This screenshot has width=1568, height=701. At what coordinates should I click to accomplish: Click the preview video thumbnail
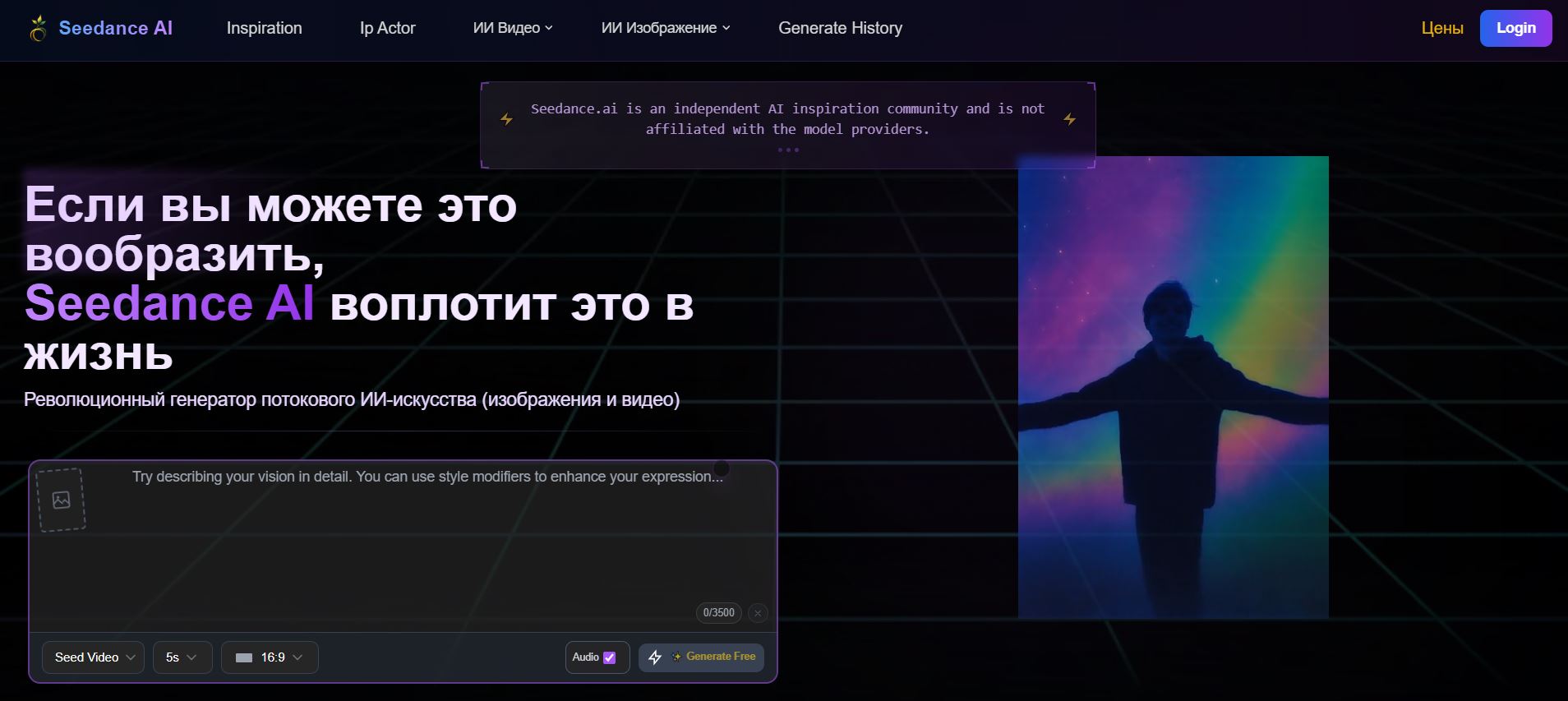pyautogui.click(x=1173, y=387)
